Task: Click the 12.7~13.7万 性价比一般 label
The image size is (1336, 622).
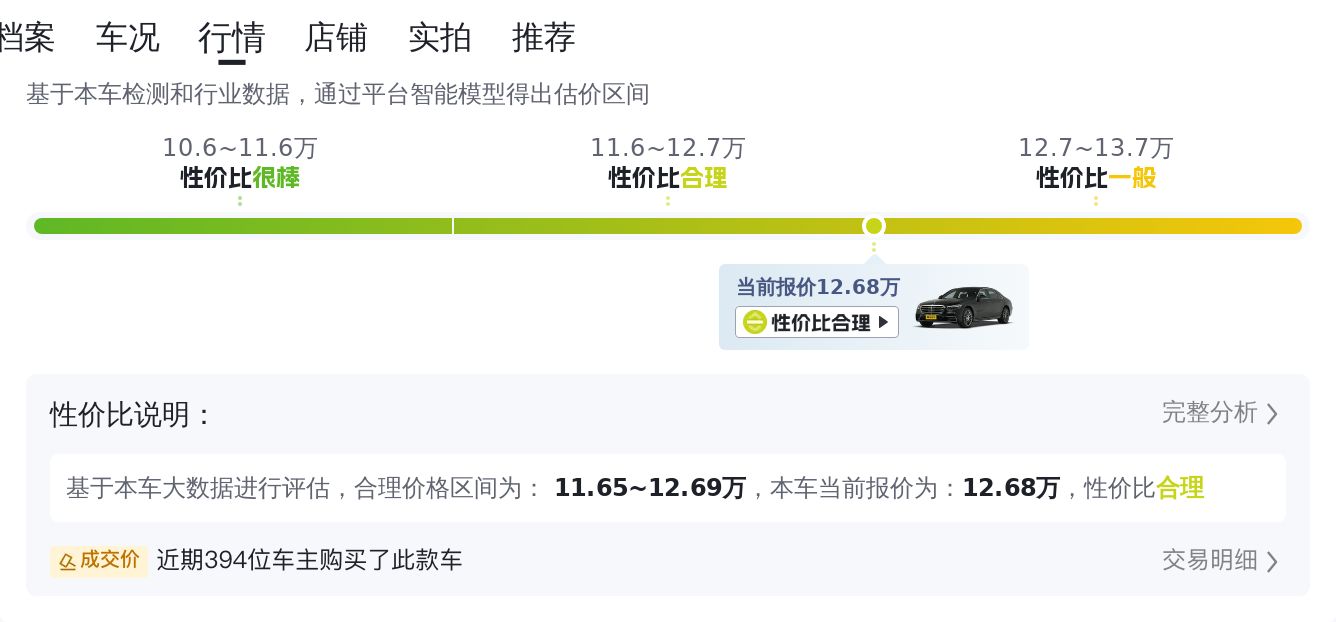Action: click(x=1096, y=163)
